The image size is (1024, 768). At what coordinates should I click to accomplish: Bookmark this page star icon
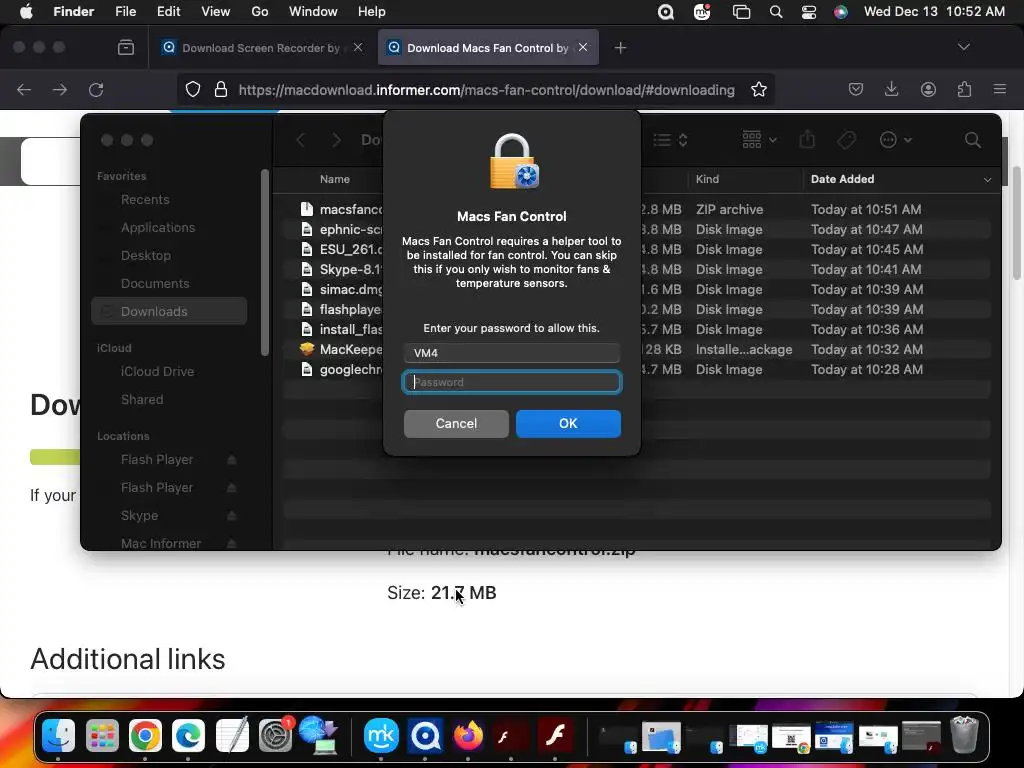point(759,89)
